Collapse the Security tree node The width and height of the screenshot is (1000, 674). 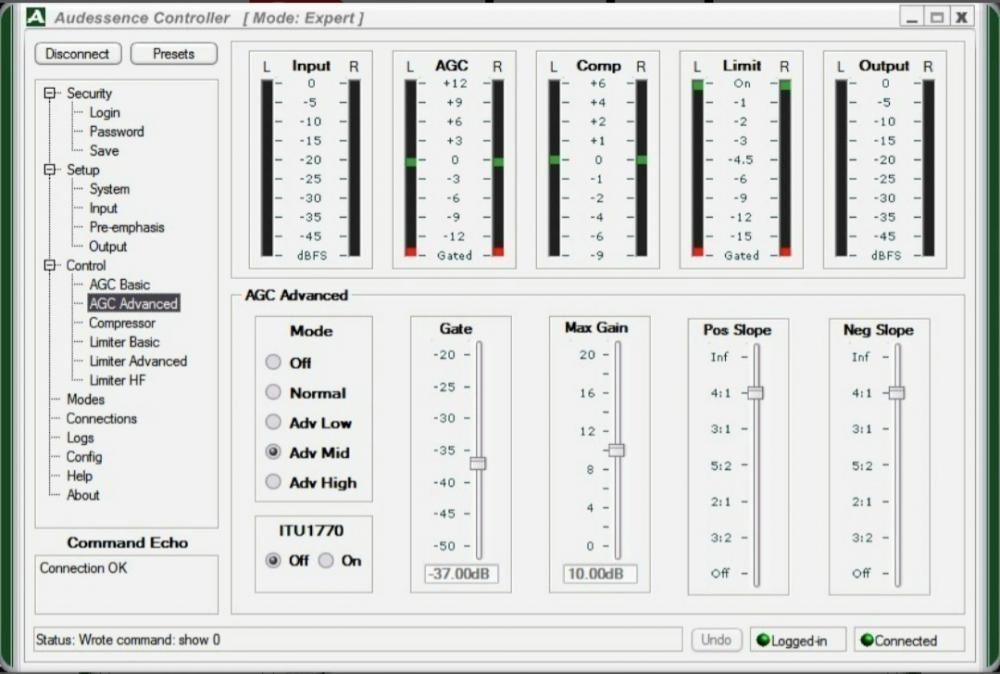coord(49,93)
